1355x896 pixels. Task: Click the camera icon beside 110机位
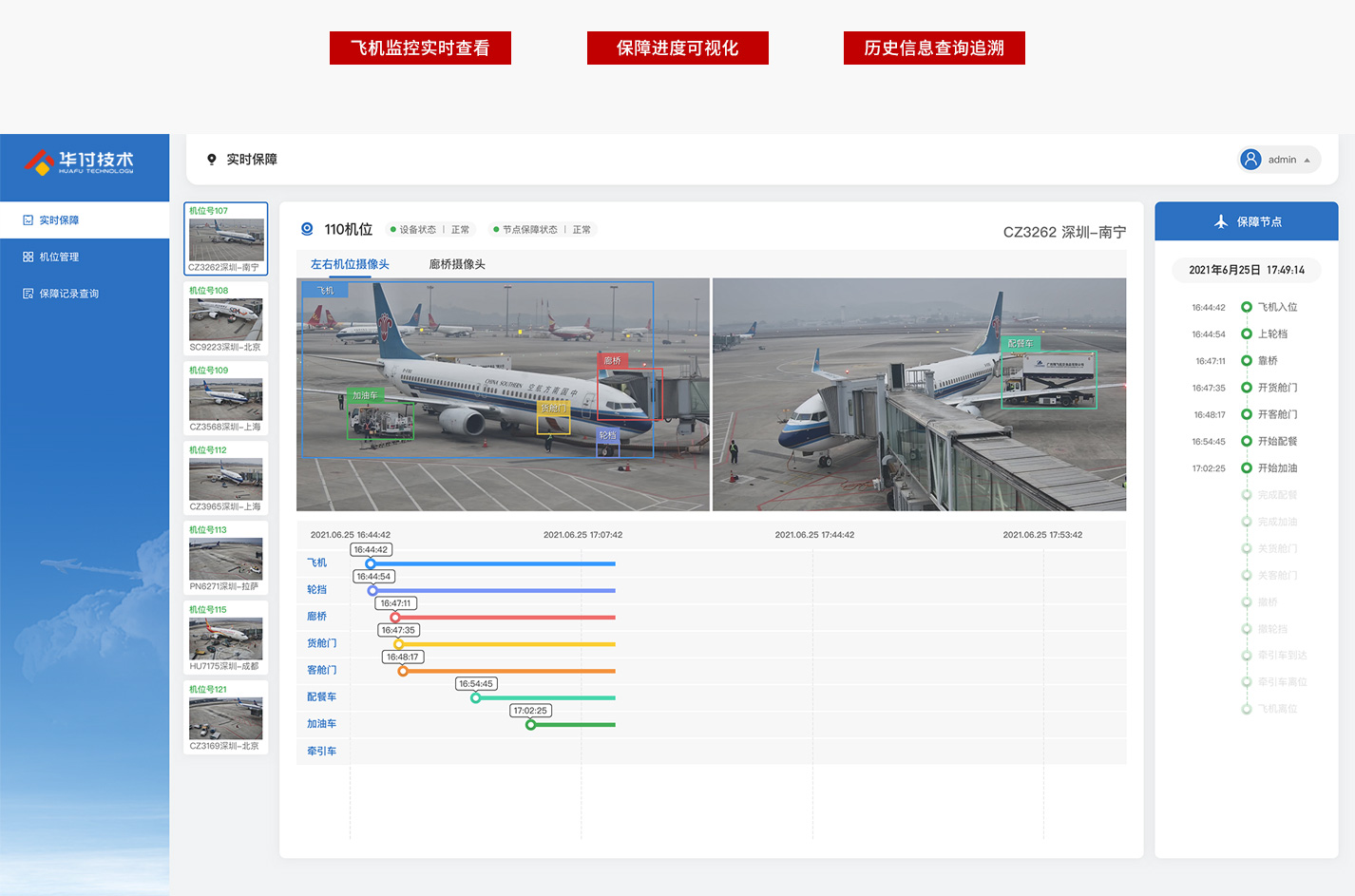[307, 229]
